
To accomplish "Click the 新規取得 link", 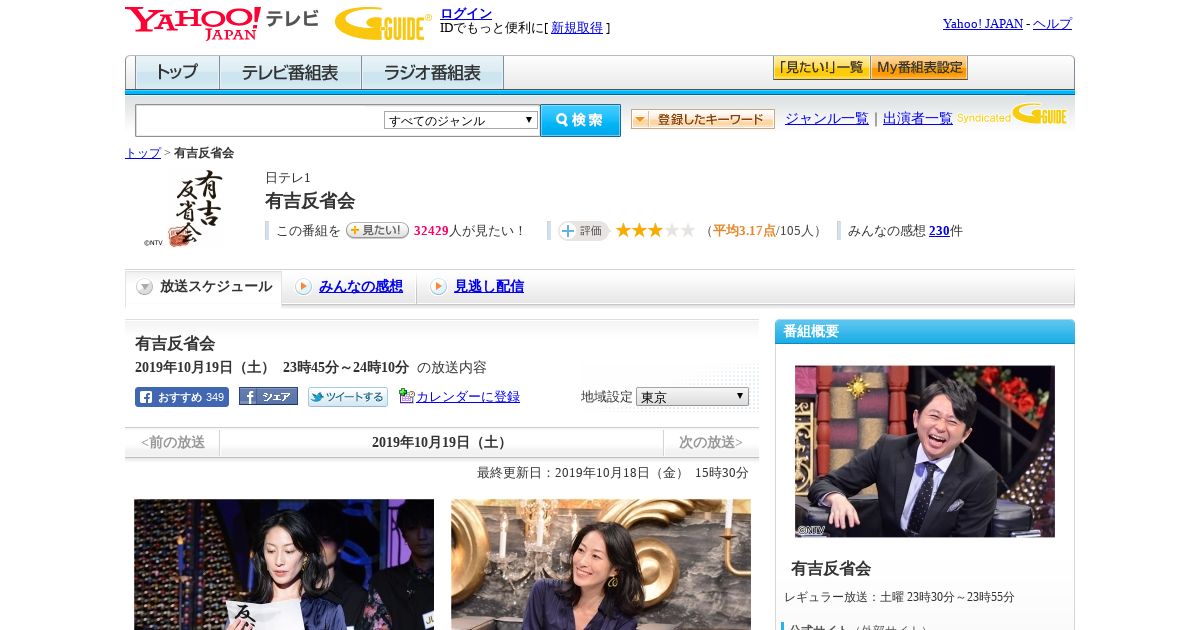I will click(577, 28).
